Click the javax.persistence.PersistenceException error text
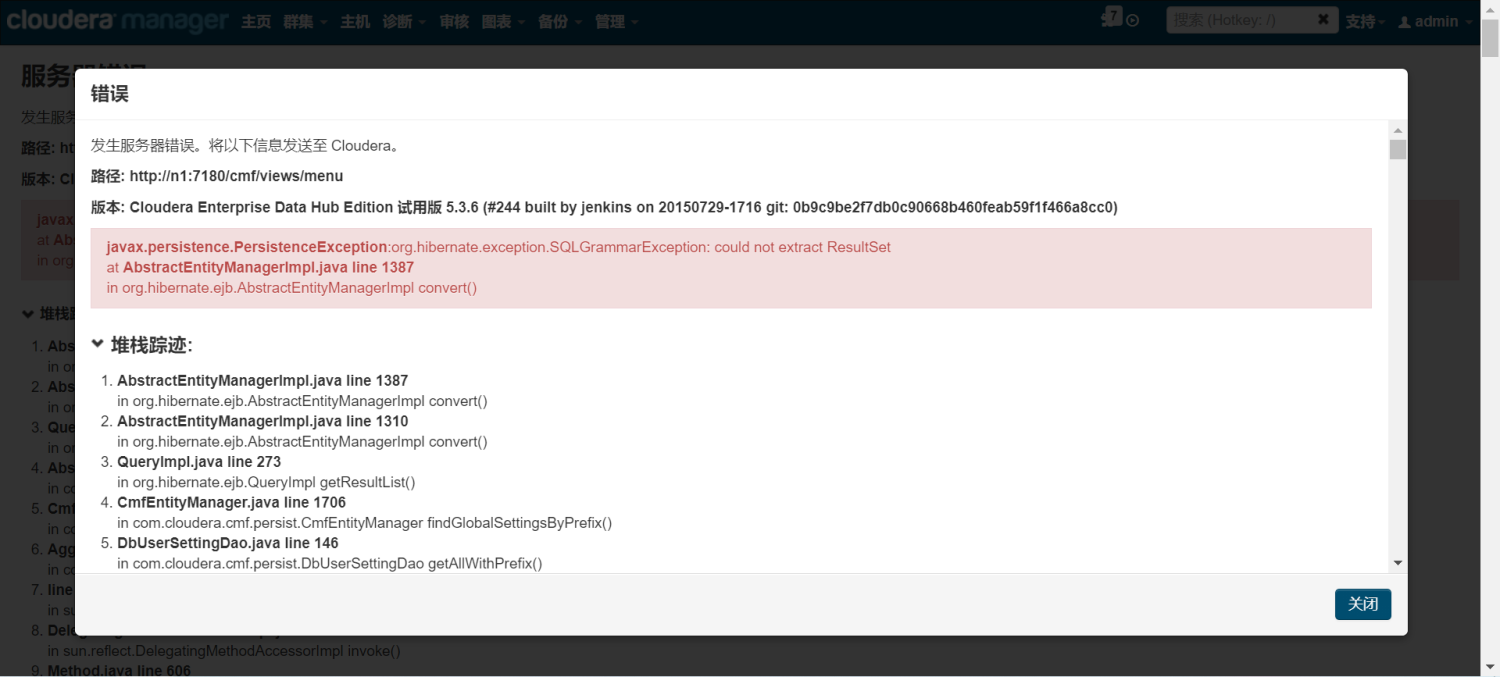The height and width of the screenshot is (677, 1500). pos(247,246)
